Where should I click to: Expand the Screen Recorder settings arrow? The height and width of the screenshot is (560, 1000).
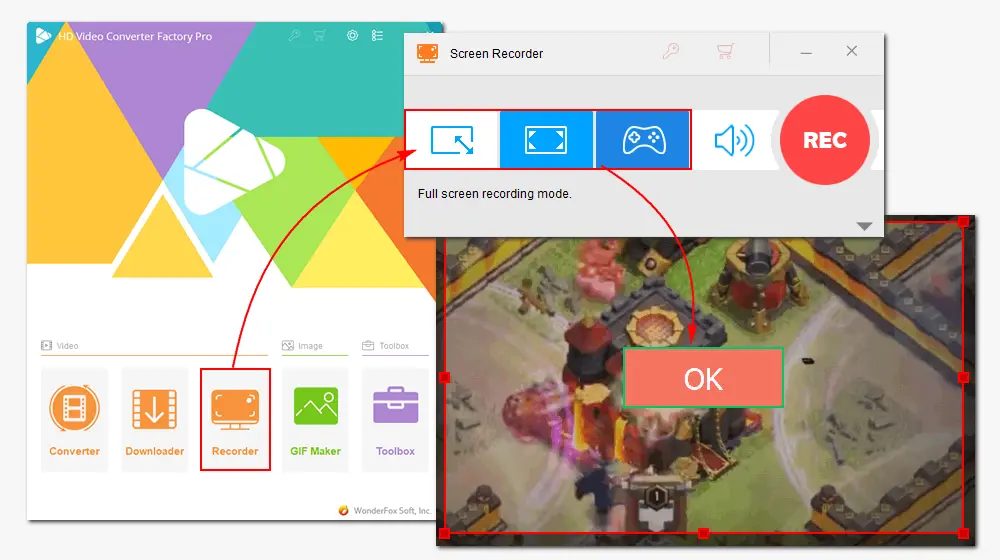click(864, 226)
